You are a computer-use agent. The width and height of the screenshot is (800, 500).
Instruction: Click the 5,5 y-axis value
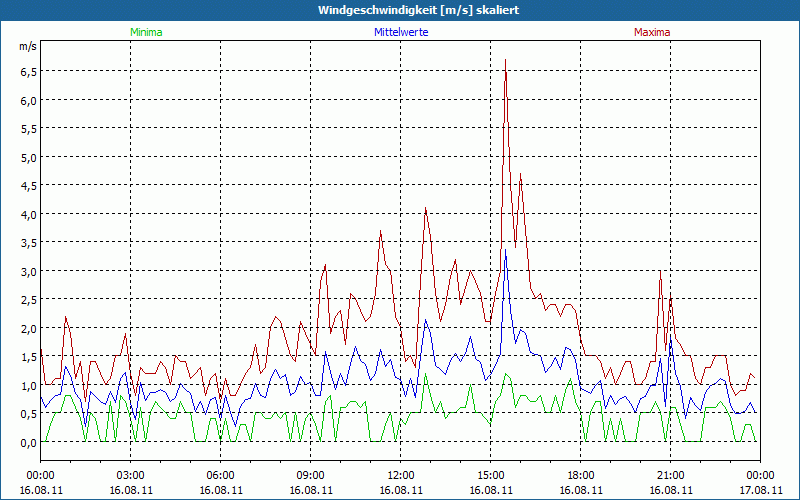pyautogui.click(x=29, y=129)
